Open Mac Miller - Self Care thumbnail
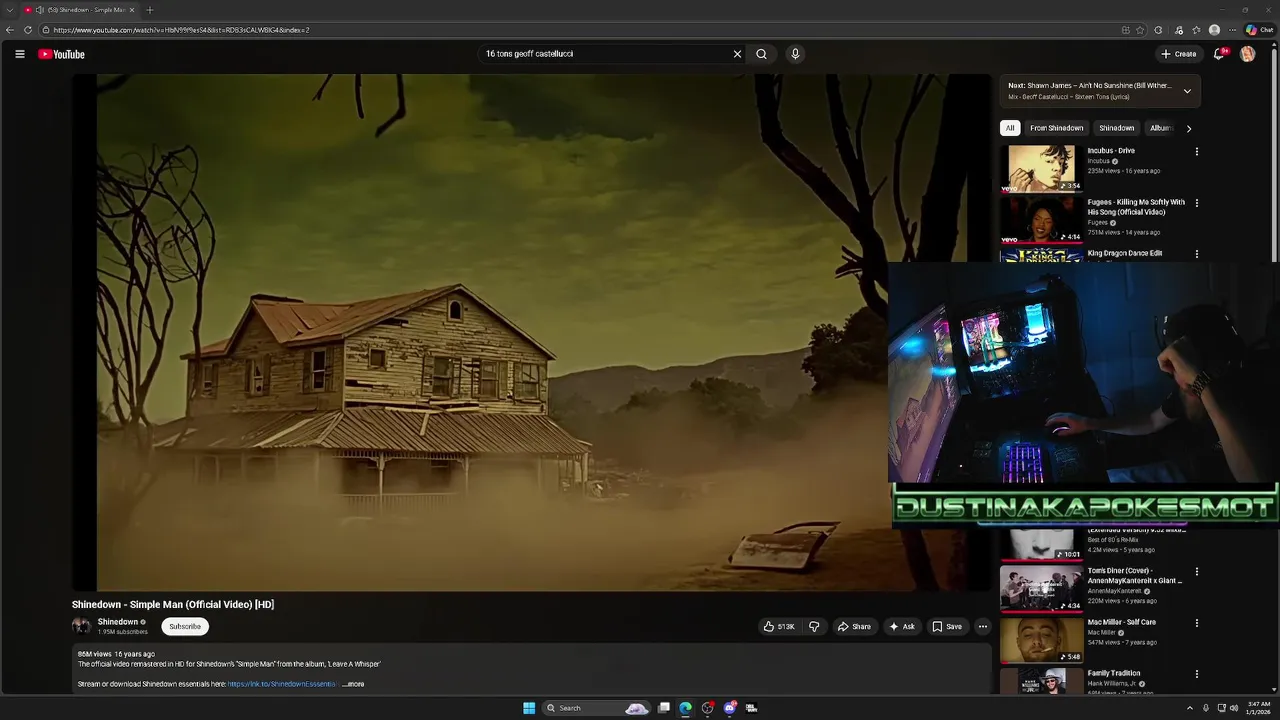Screen dimensions: 1280x720 pos(1041,640)
